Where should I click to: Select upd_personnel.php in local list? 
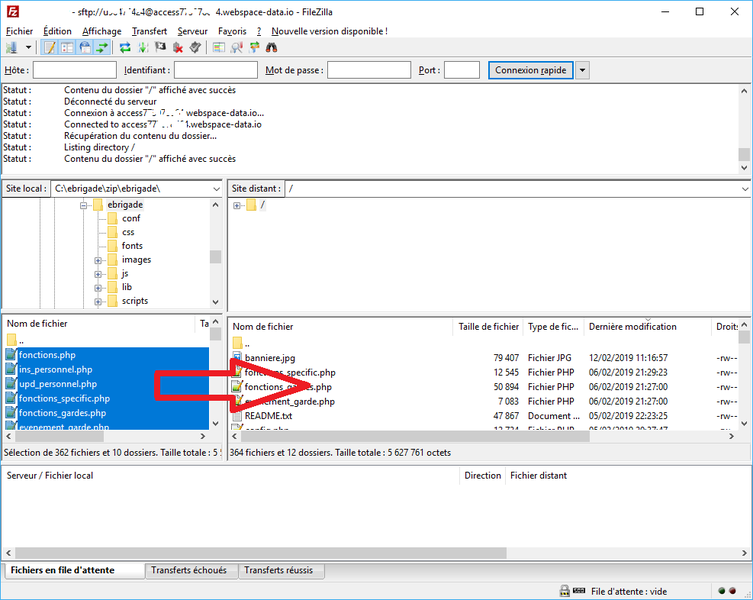click(58, 384)
